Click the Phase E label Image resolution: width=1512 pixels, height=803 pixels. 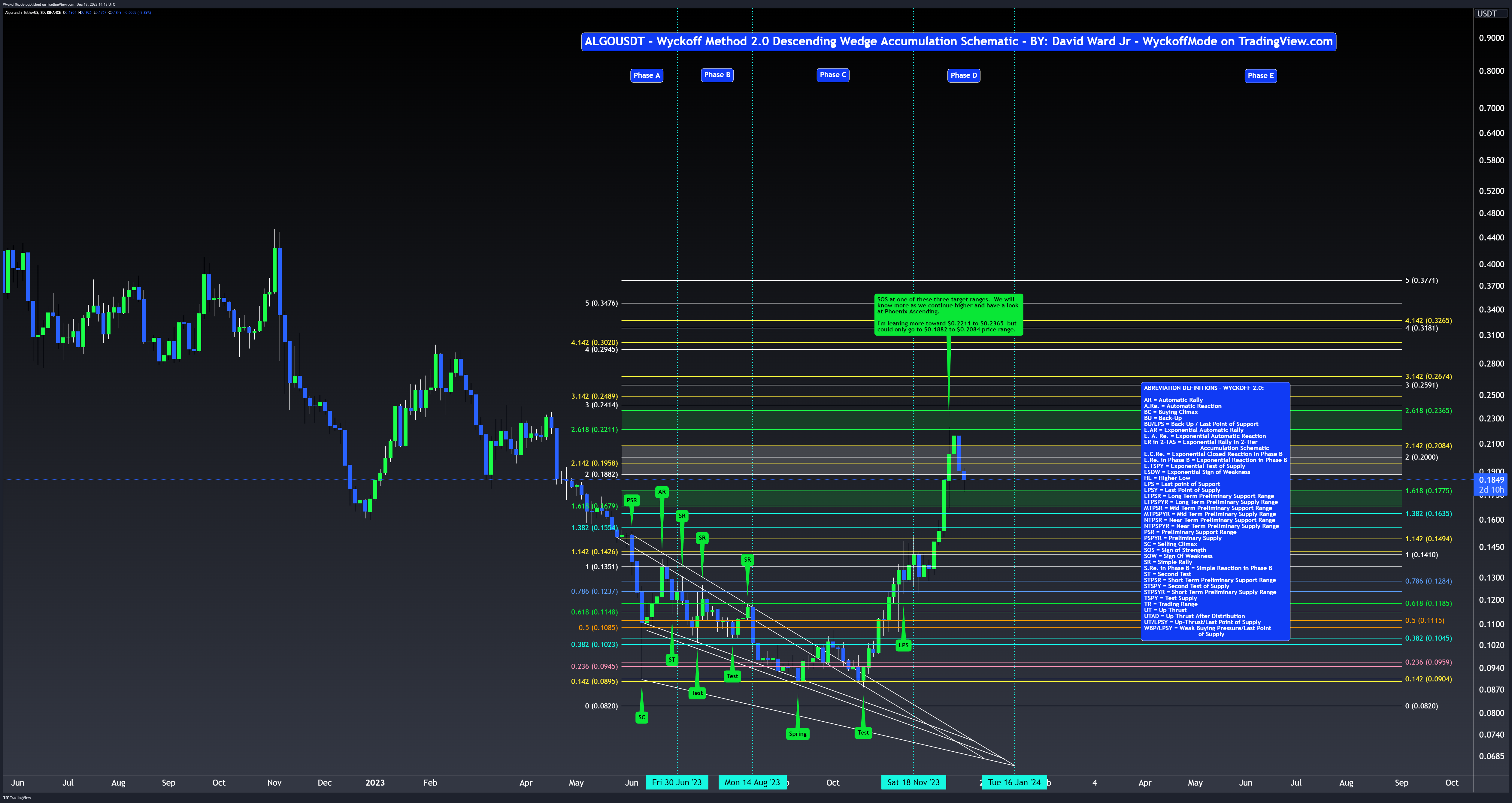click(x=1261, y=76)
